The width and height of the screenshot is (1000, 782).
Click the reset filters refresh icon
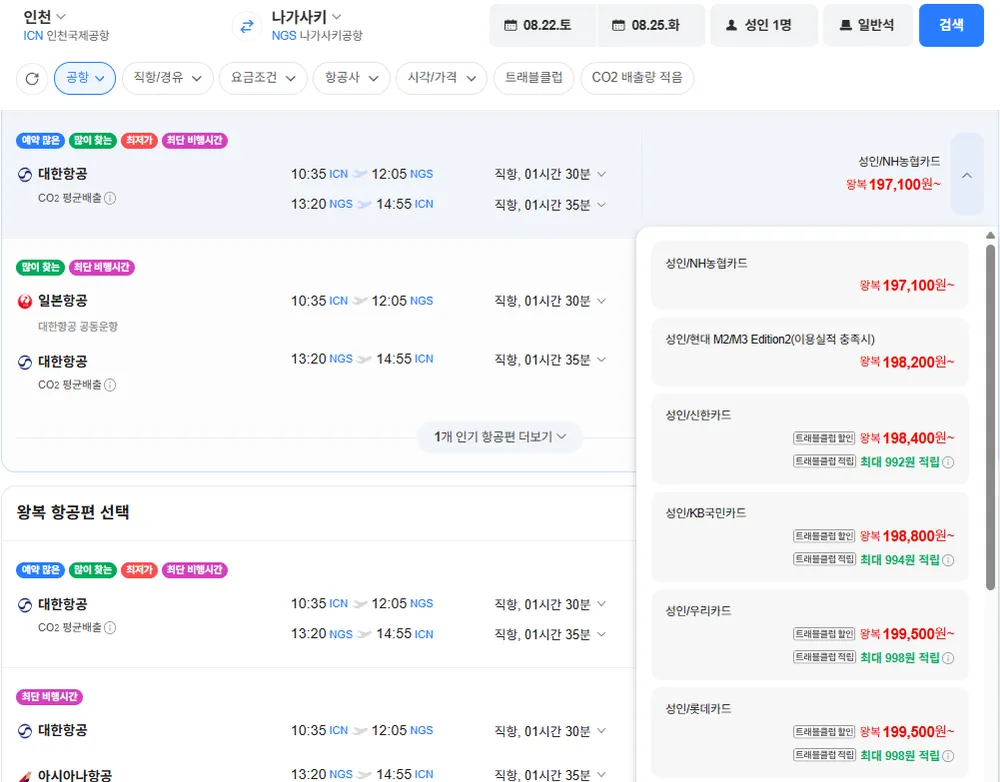click(x=32, y=78)
